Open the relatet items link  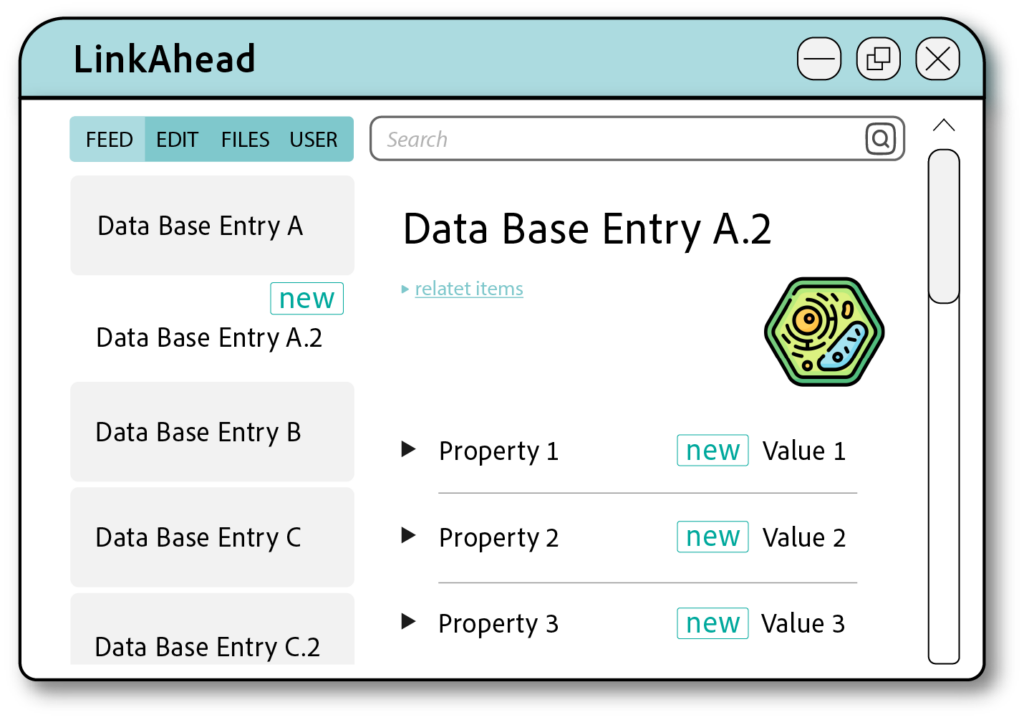point(468,289)
